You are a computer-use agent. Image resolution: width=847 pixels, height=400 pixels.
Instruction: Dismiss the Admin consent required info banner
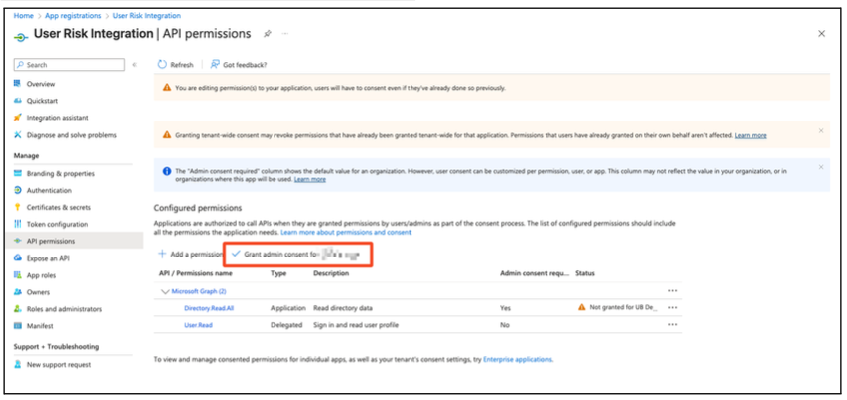click(x=821, y=167)
